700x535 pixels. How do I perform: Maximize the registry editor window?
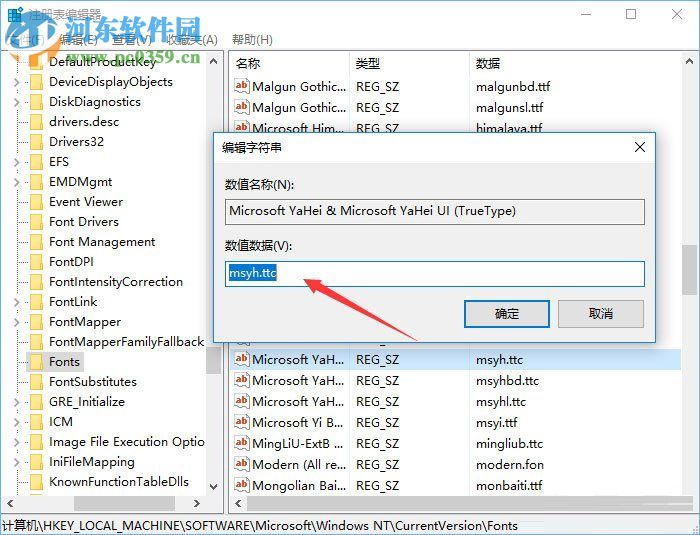coord(631,14)
